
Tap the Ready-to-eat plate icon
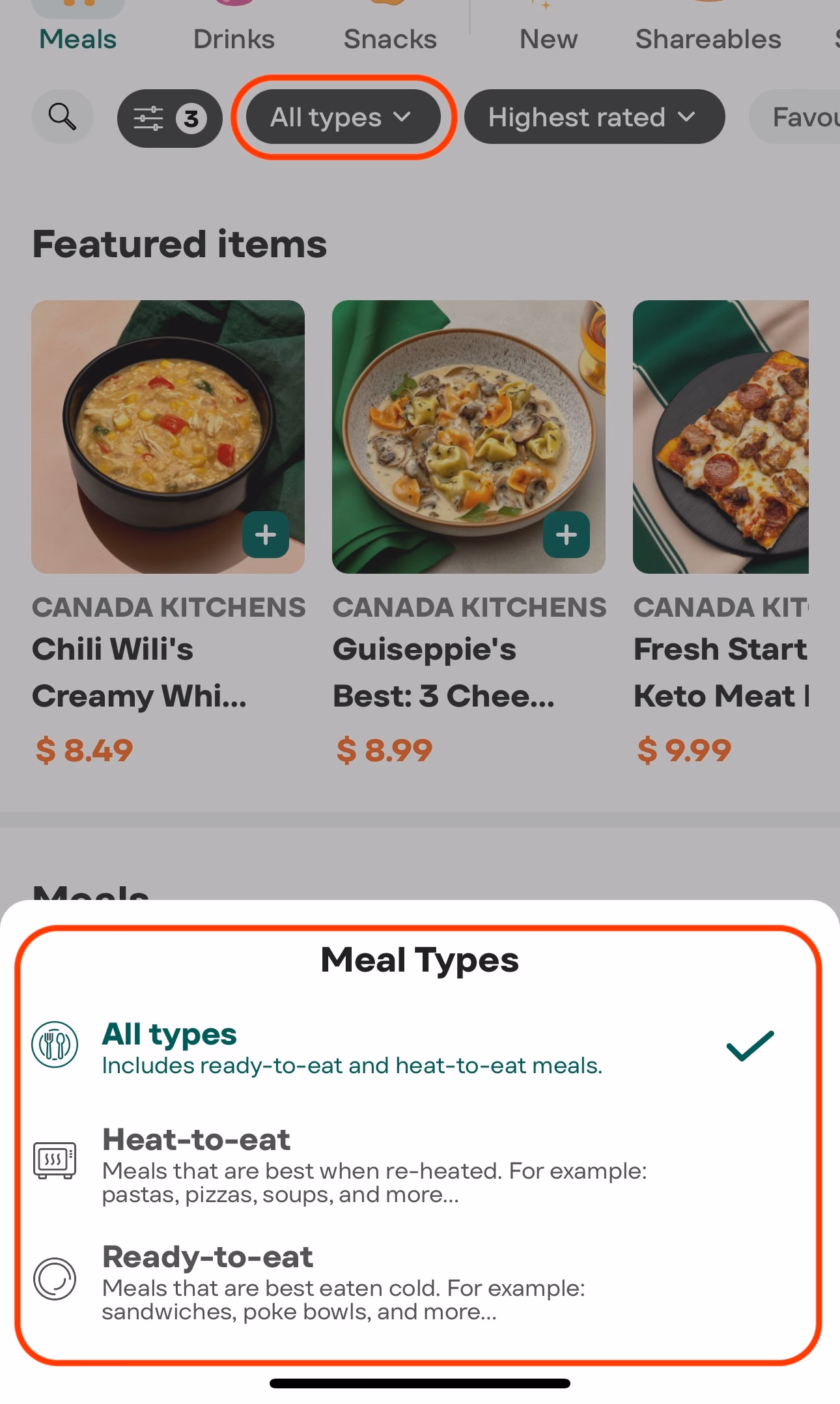coord(55,1278)
